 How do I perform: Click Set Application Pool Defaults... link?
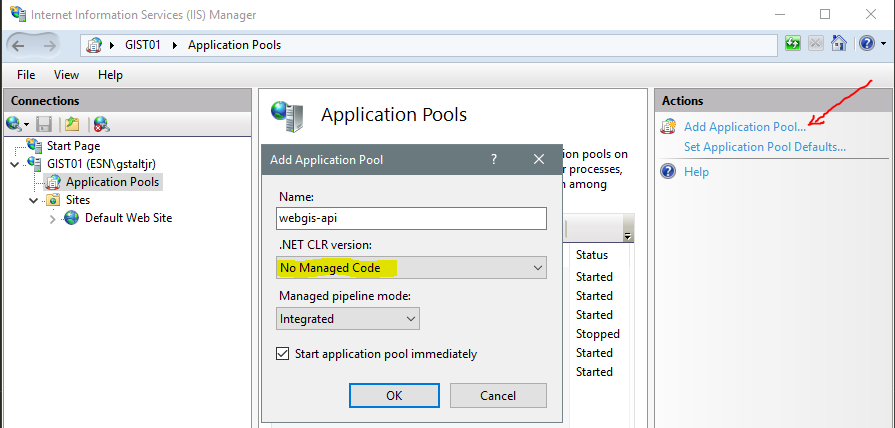[765, 147]
